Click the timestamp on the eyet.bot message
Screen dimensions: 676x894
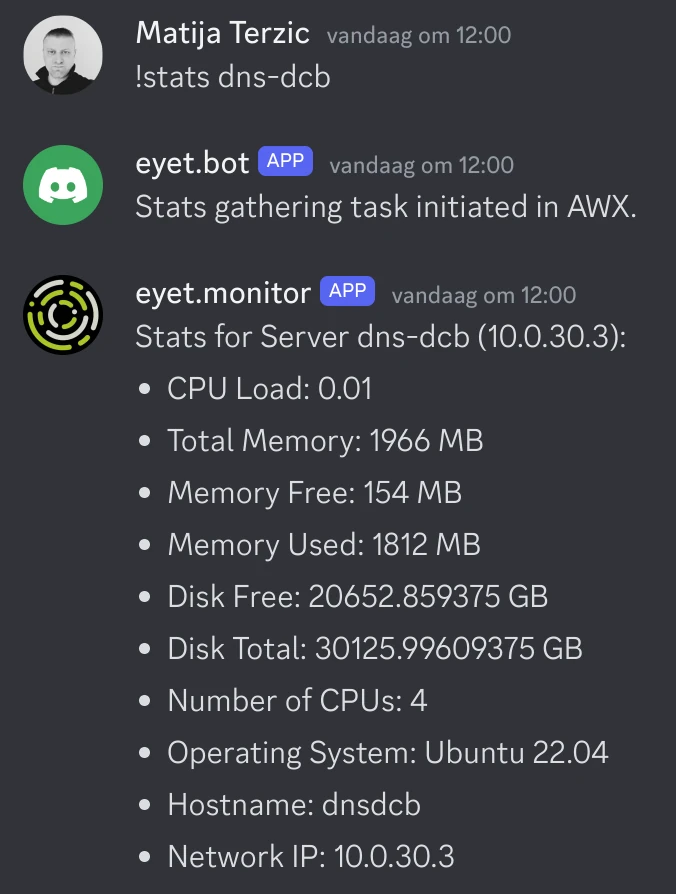point(422,165)
